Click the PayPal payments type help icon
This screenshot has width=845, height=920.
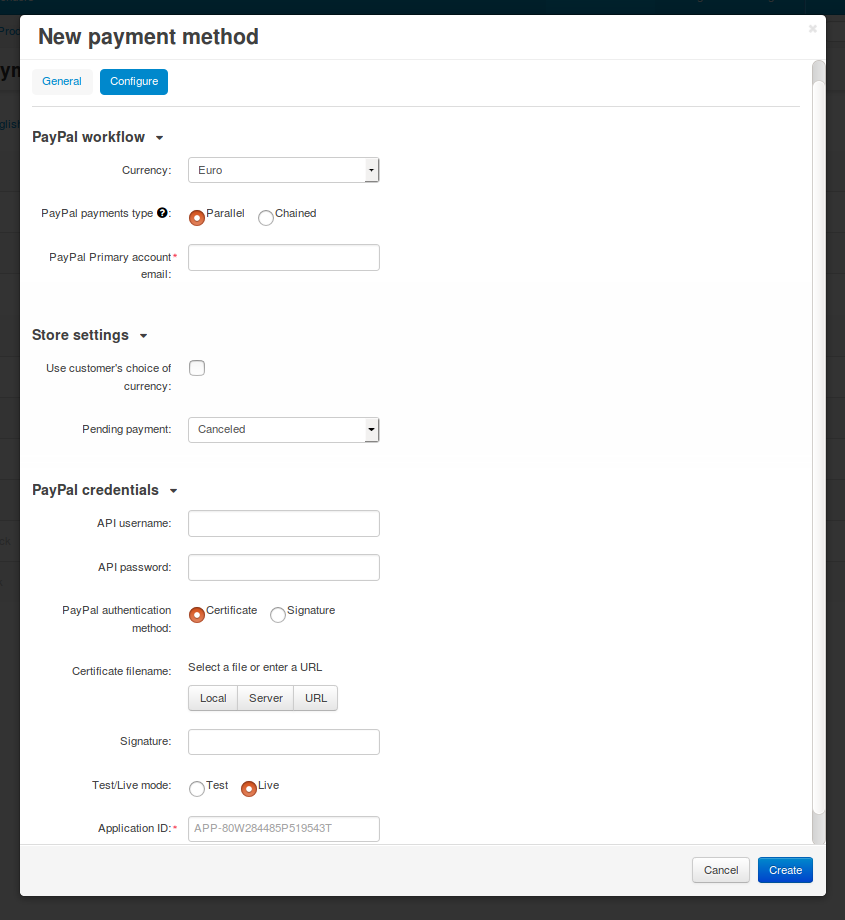coord(162,213)
